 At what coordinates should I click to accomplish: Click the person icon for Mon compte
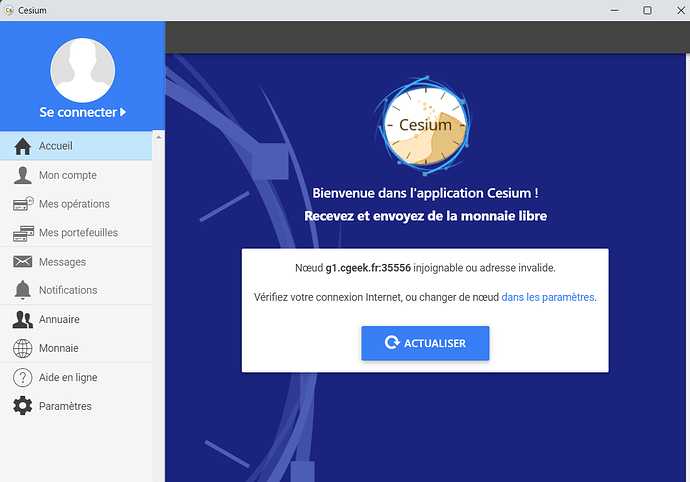(x=22, y=175)
